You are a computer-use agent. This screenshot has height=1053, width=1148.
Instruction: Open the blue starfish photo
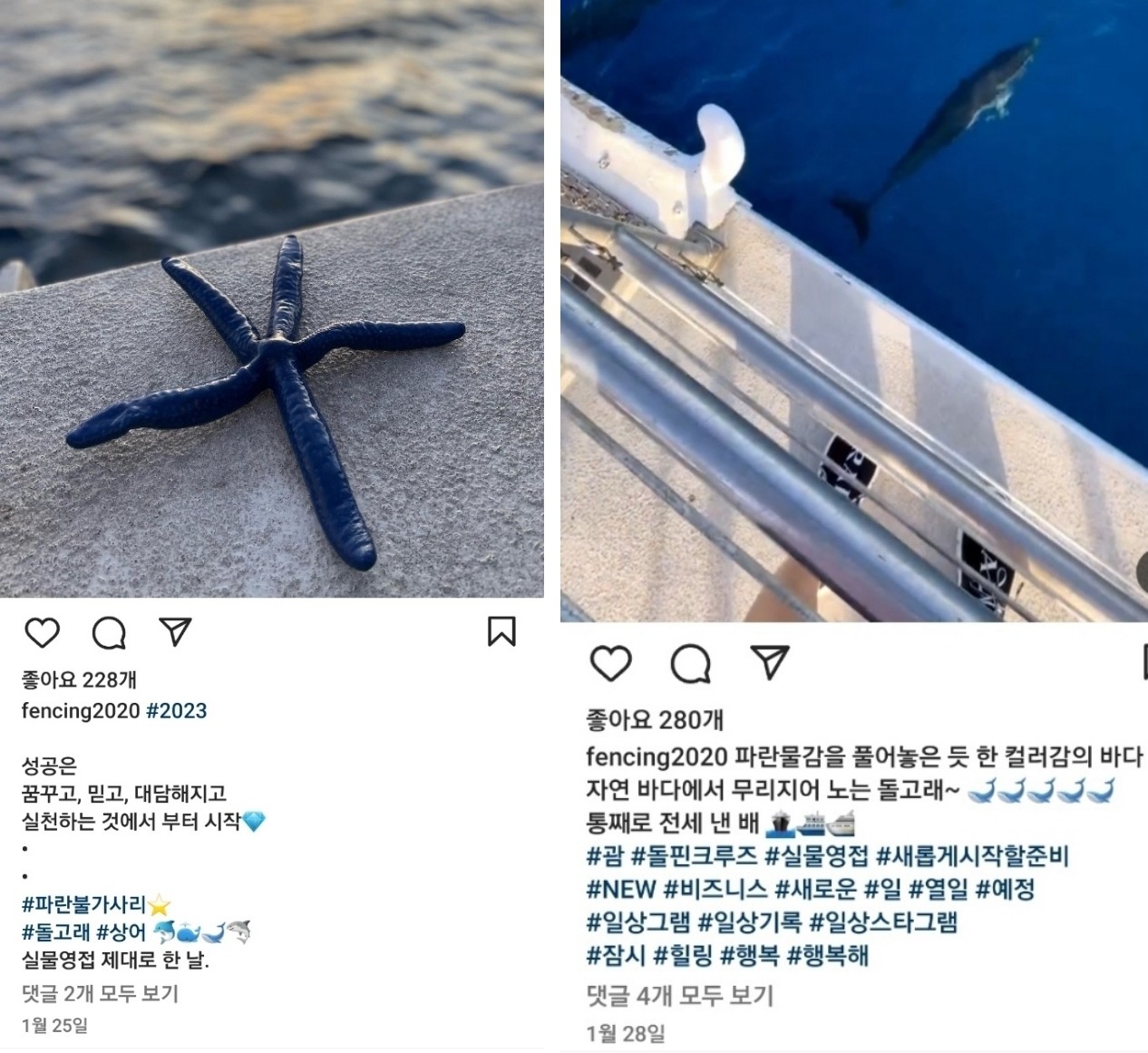click(x=272, y=298)
